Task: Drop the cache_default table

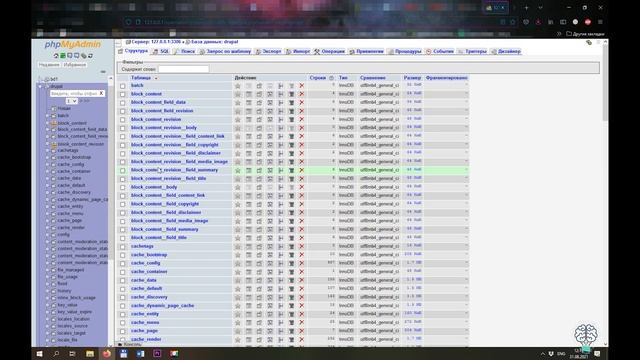Action: pos(302,289)
